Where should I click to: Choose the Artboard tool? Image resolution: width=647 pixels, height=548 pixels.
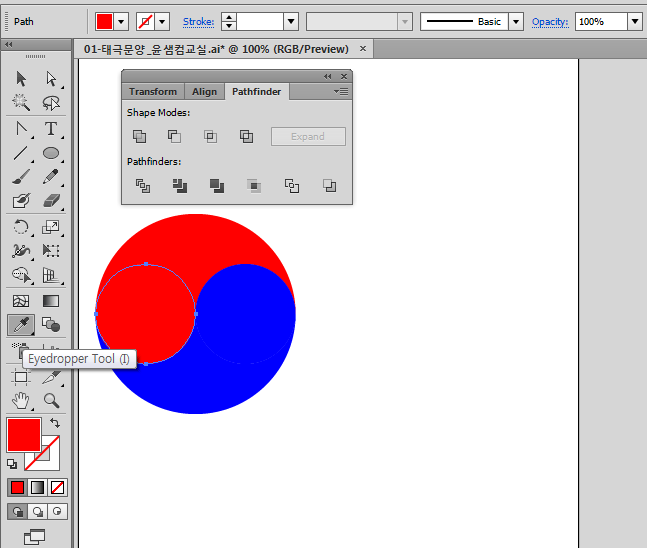click(x=21, y=376)
